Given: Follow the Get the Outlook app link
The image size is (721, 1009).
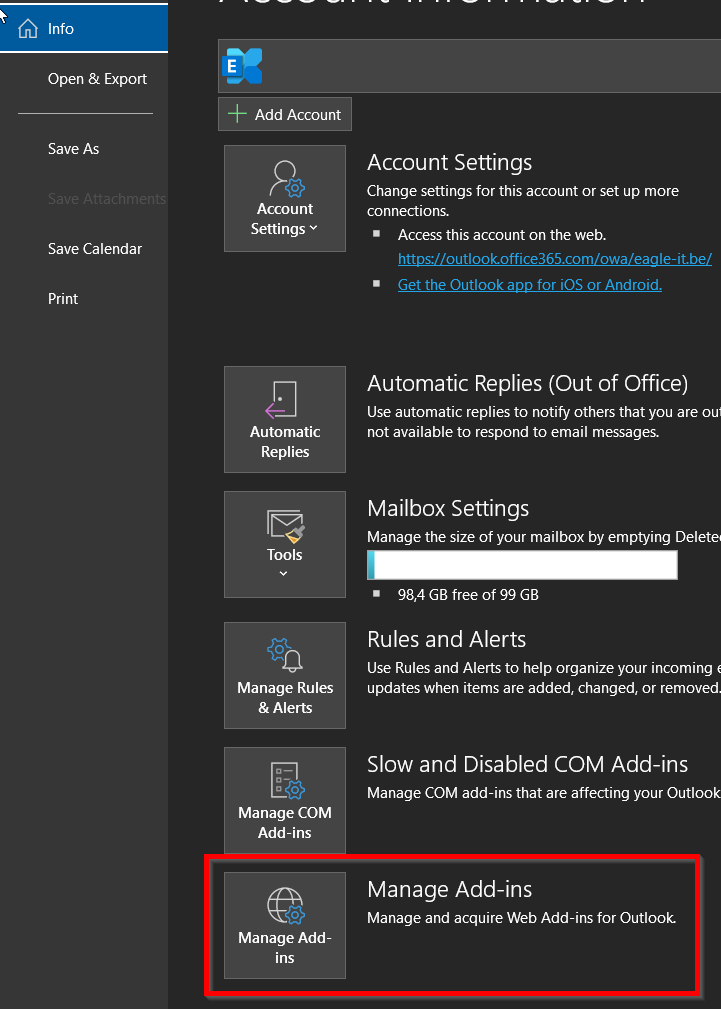Looking at the screenshot, I should coord(529,284).
